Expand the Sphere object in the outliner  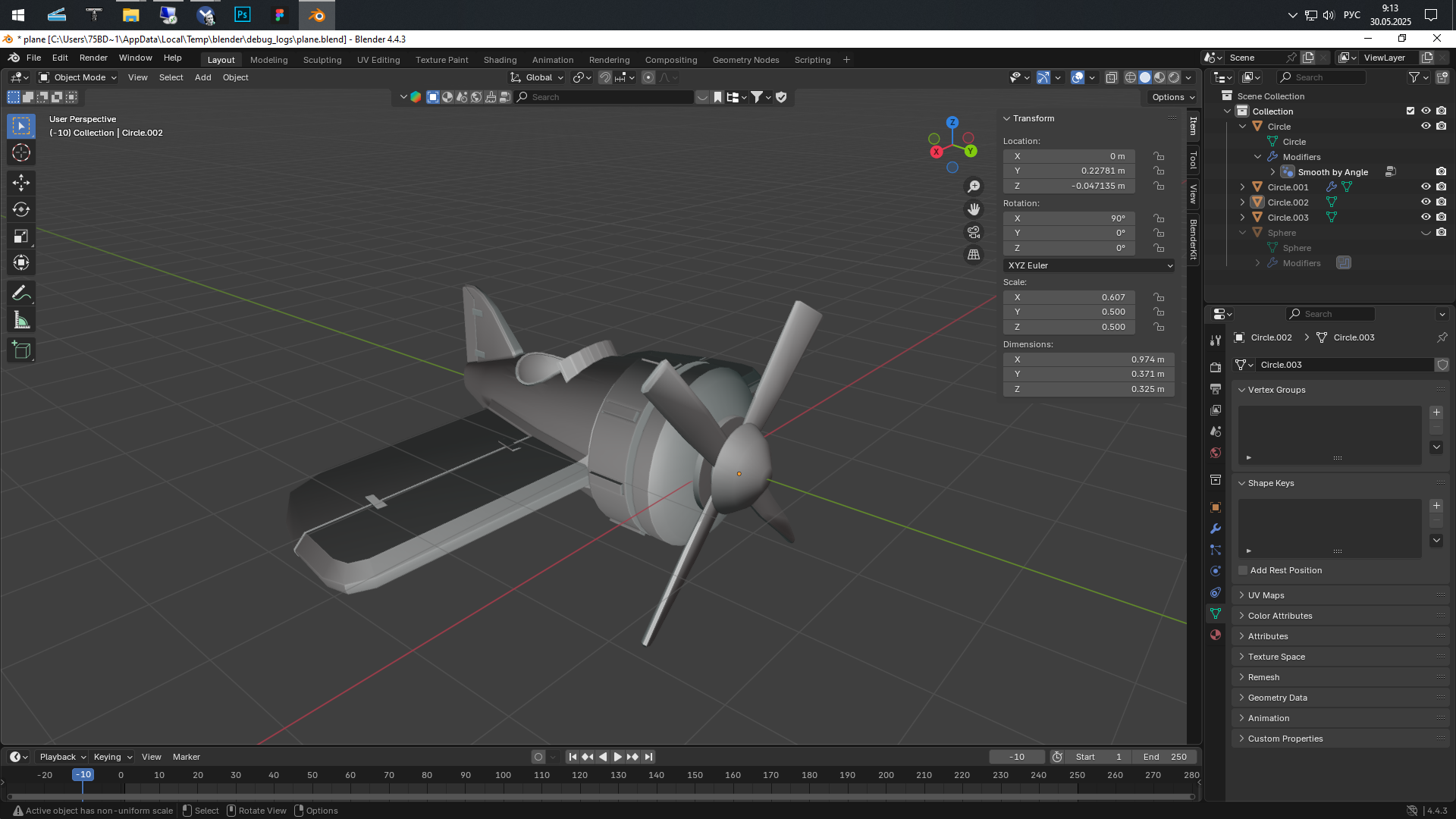click(x=1242, y=232)
